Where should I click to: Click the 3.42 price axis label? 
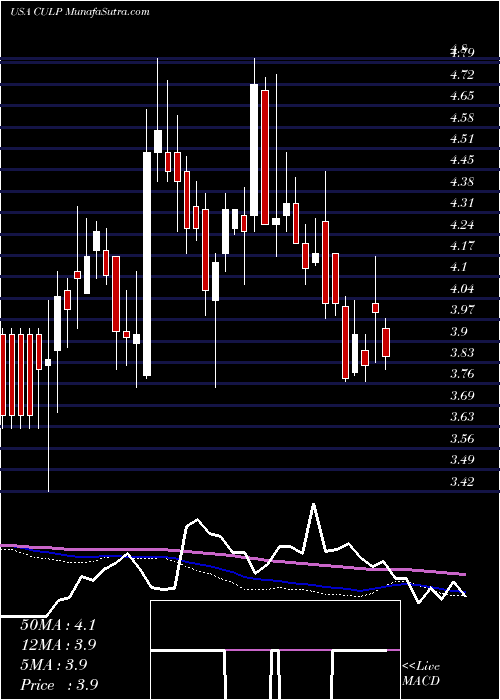coord(462,481)
